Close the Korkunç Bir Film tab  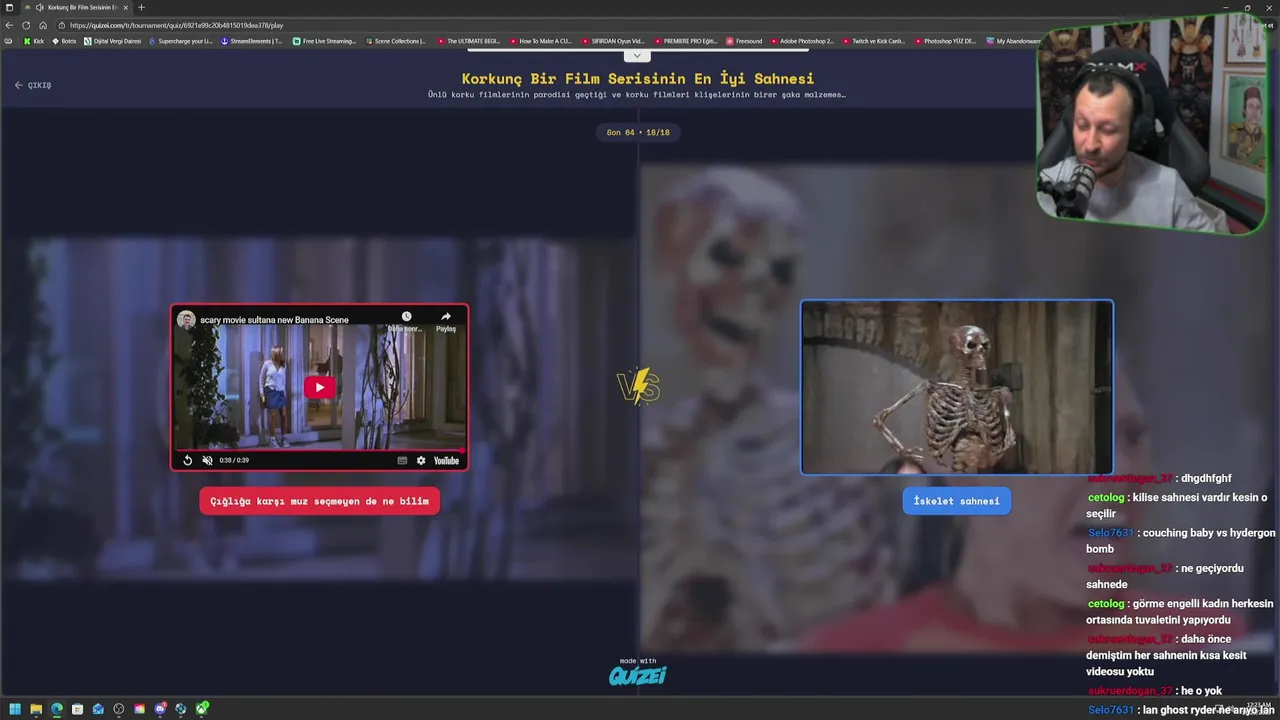[126, 7]
